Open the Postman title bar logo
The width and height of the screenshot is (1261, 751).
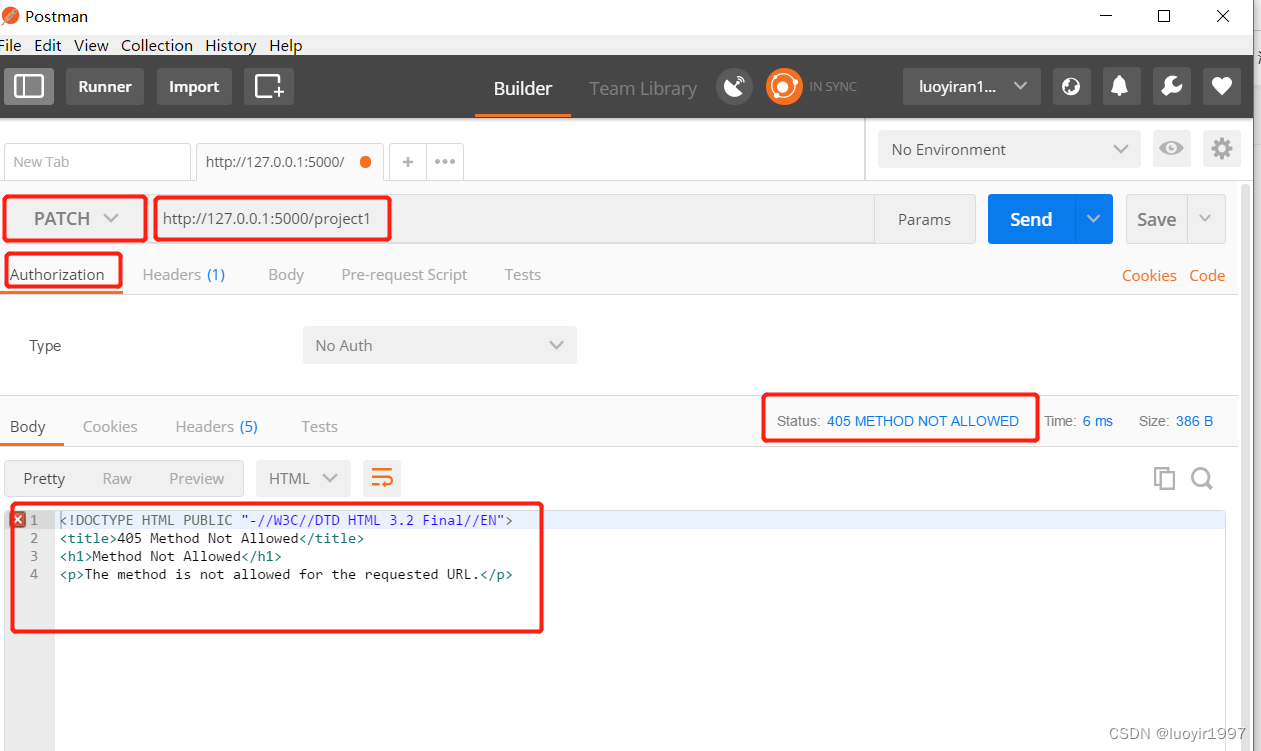click(x=10, y=16)
